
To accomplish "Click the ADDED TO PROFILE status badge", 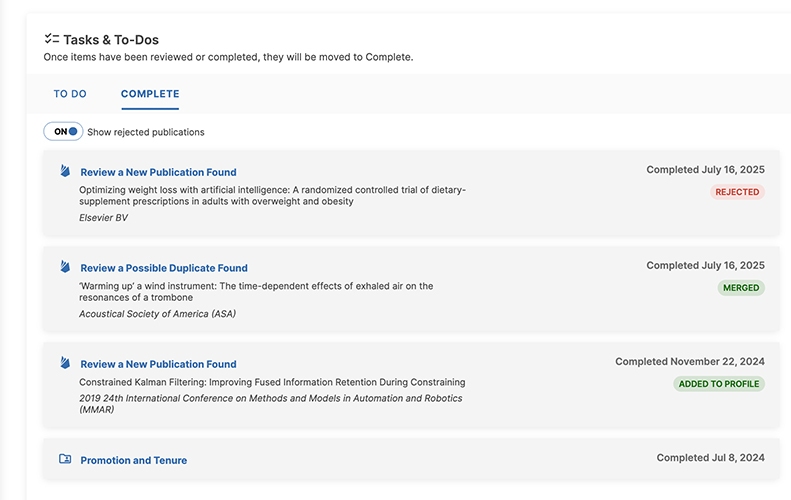I will pos(719,384).
